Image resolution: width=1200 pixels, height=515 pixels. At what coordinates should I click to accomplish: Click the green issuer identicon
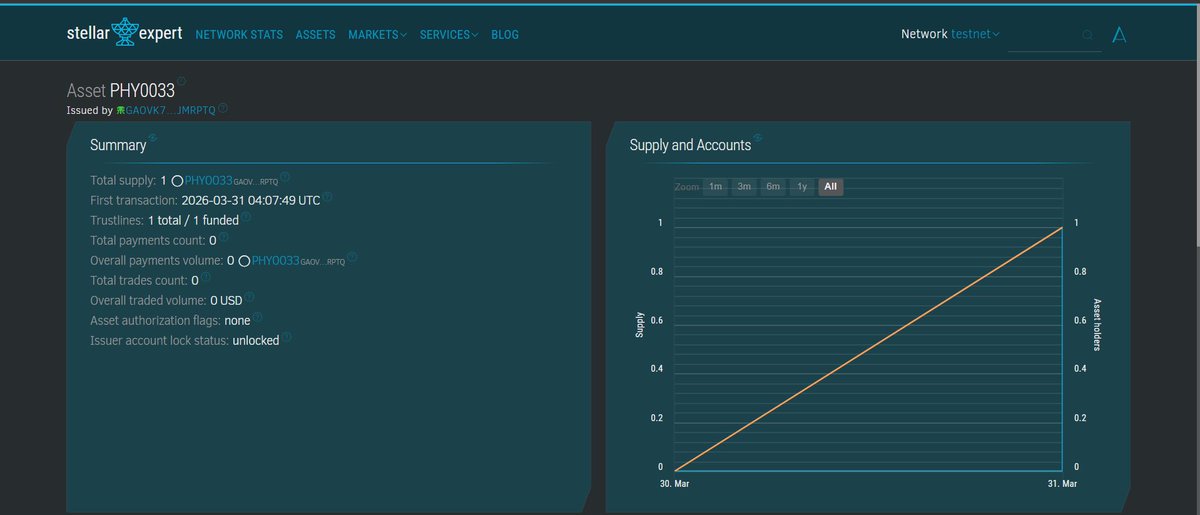coord(120,110)
